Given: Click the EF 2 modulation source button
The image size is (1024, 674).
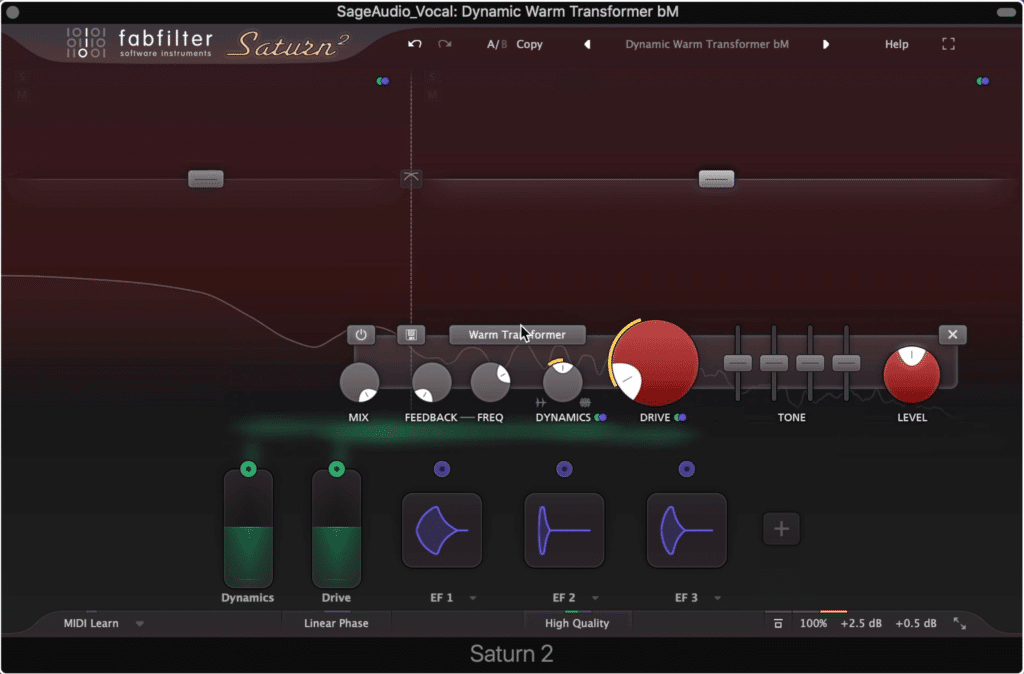Looking at the screenshot, I should point(564,469).
